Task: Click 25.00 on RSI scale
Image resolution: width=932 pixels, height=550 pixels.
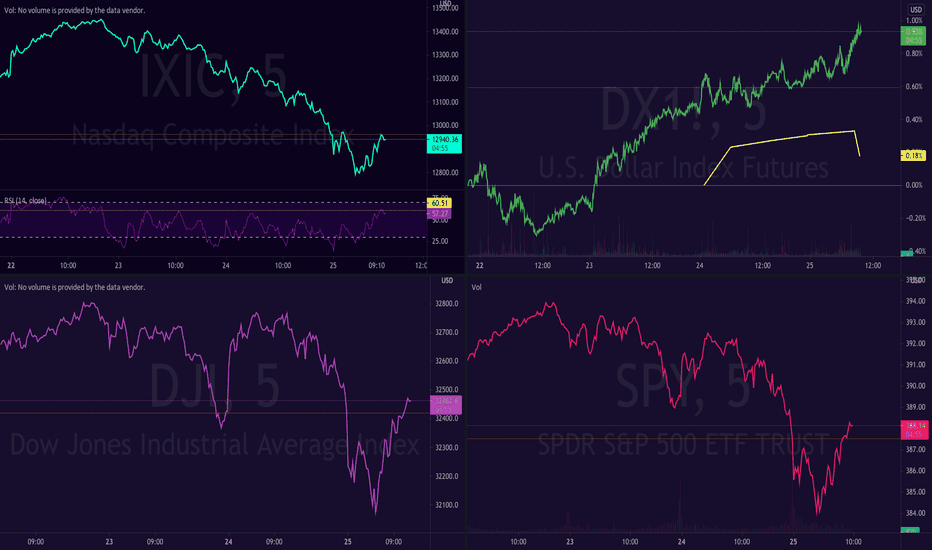Action: [440, 241]
